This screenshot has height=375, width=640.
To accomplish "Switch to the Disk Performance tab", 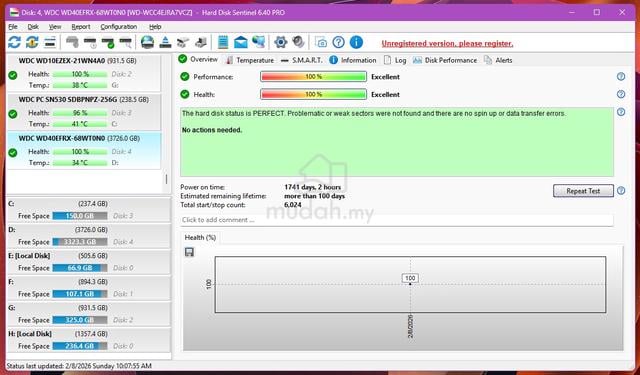I will [444, 60].
